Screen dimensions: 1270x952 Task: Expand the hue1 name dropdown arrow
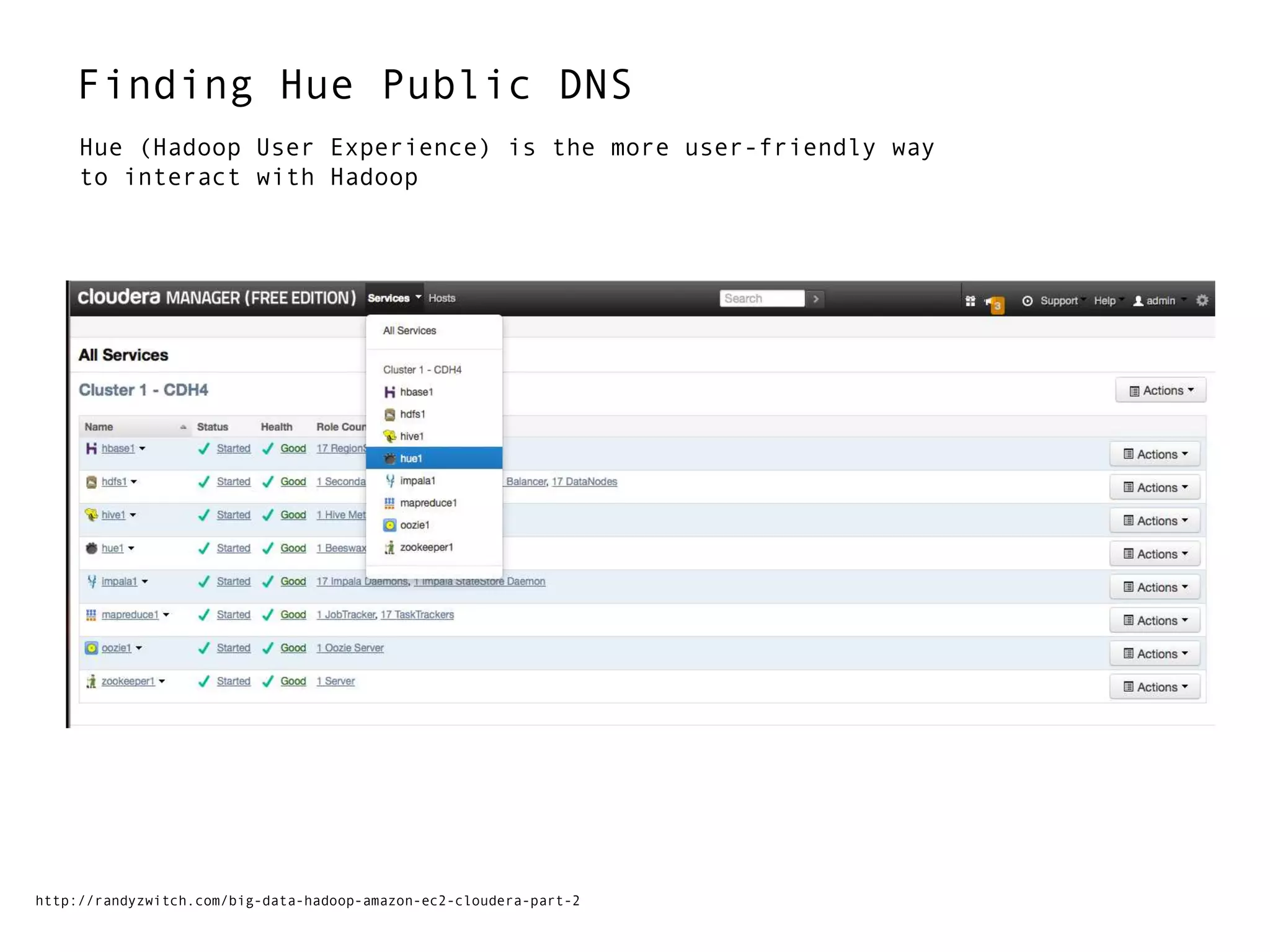[131, 549]
